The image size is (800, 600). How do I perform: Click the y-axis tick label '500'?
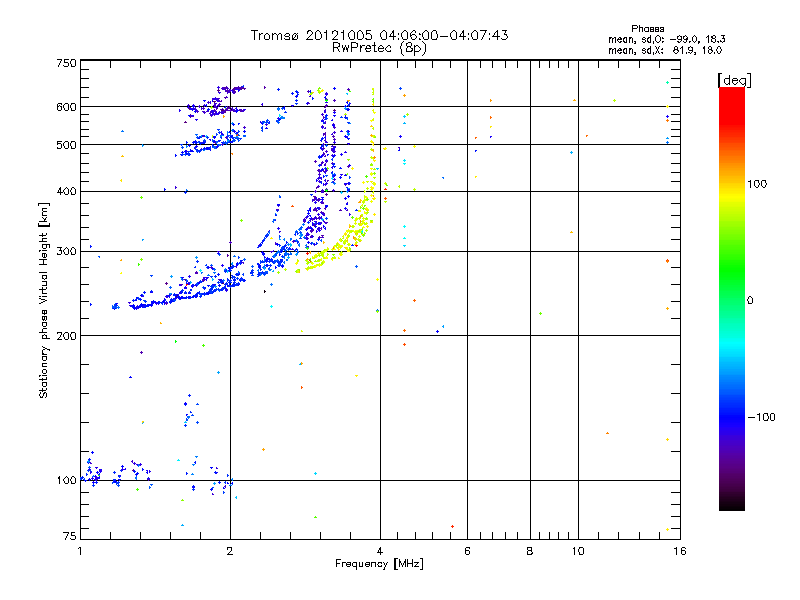point(66,145)
